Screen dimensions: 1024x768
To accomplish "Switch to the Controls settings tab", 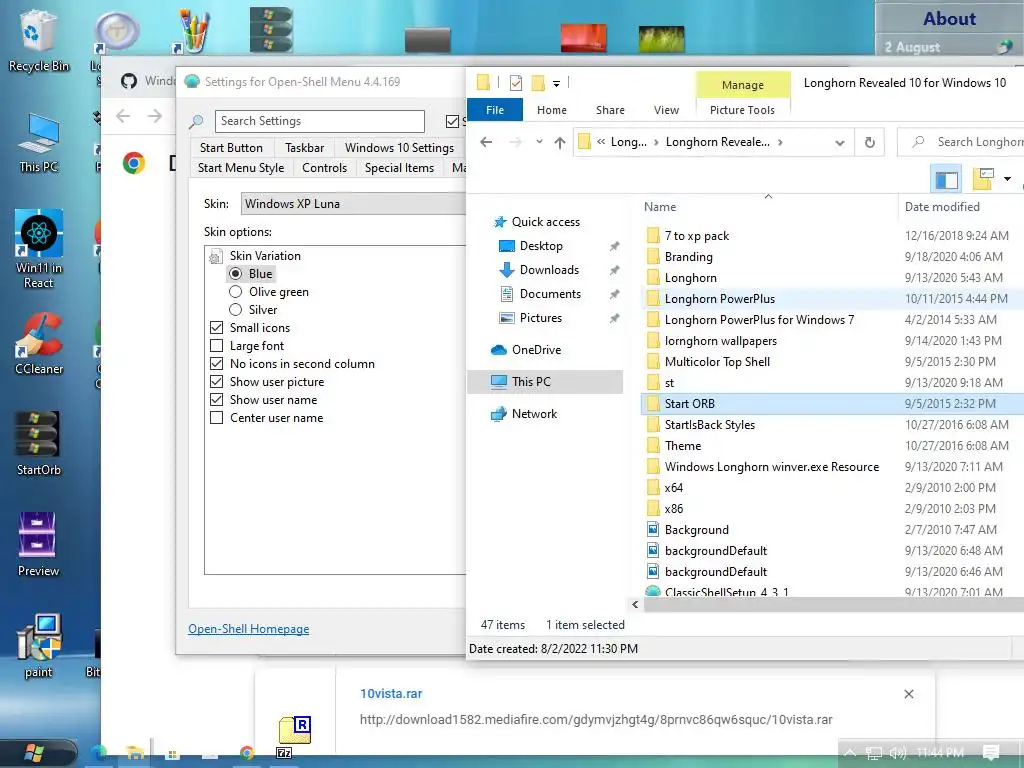I will [324, 168].
